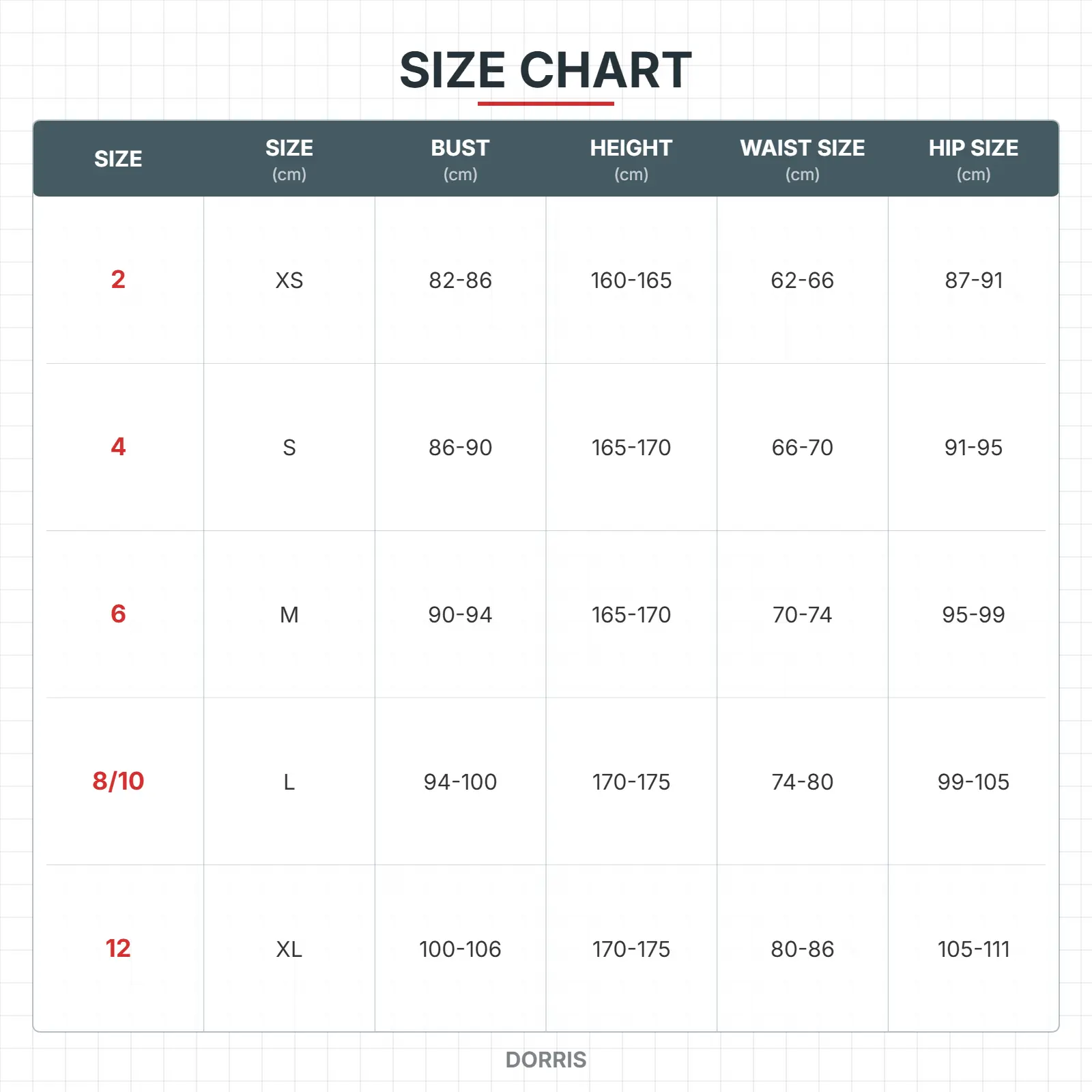Select the red size 8/10 label
Screen dimensions: 1092x1092
(x=118, y=781)
